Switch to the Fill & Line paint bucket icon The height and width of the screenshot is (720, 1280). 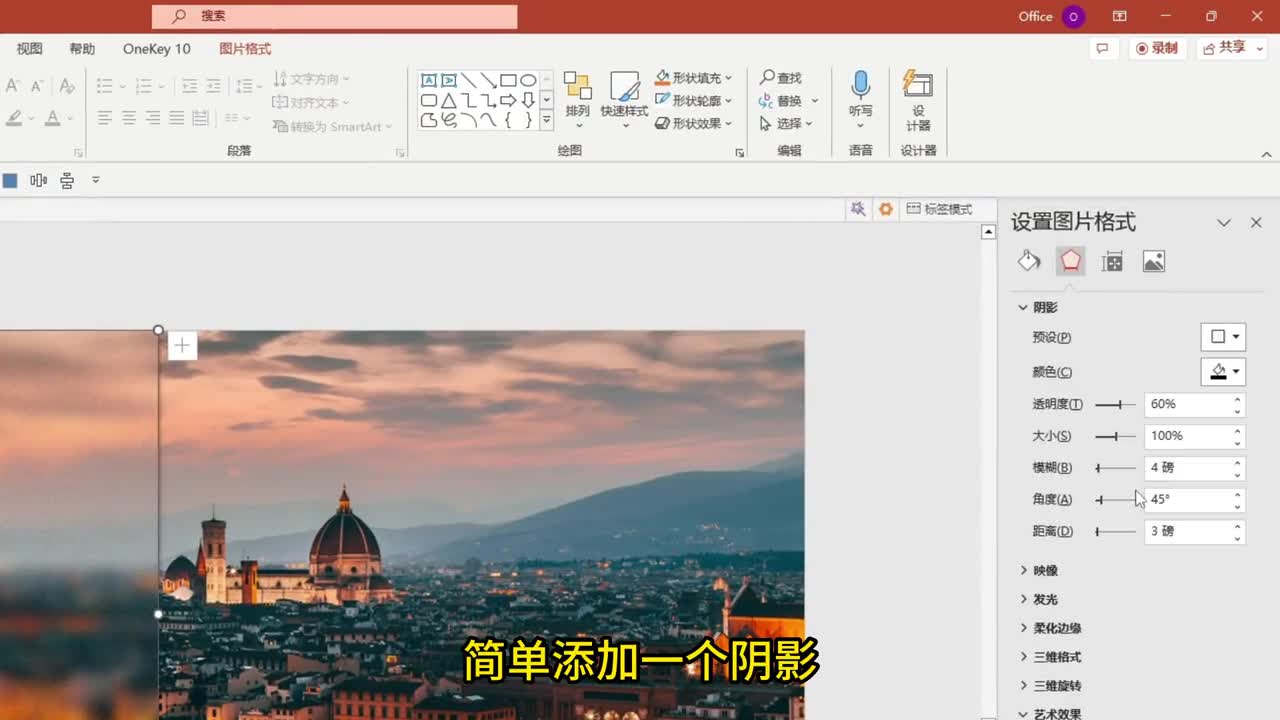click(1029, 260)
